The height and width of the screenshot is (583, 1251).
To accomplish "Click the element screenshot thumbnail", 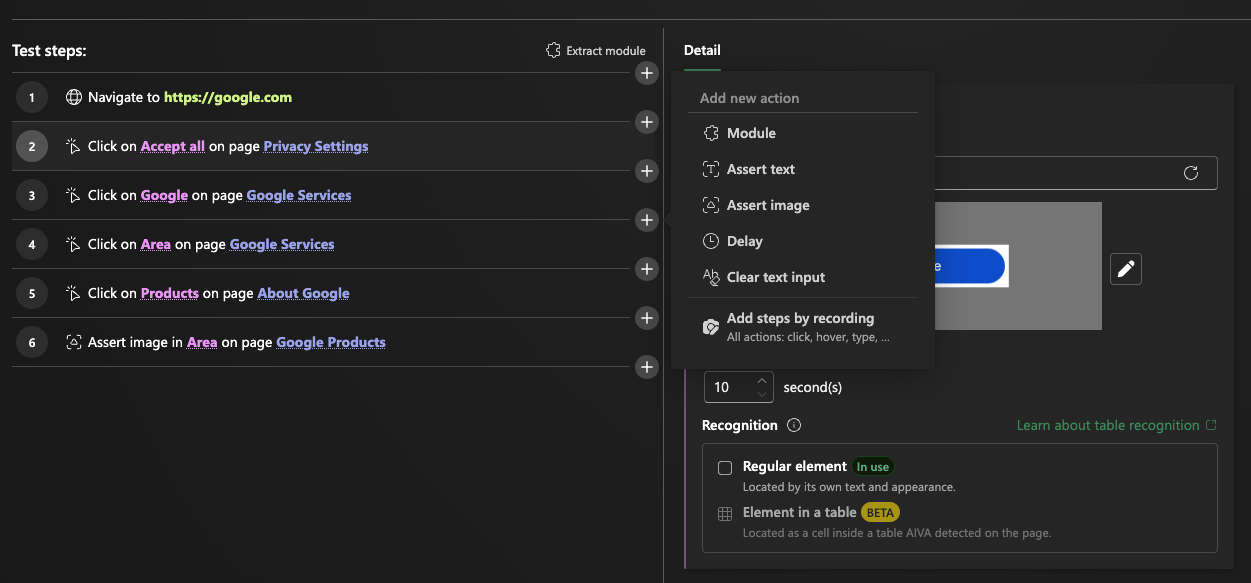I will pyautogui.click(x=1018, y=266).
